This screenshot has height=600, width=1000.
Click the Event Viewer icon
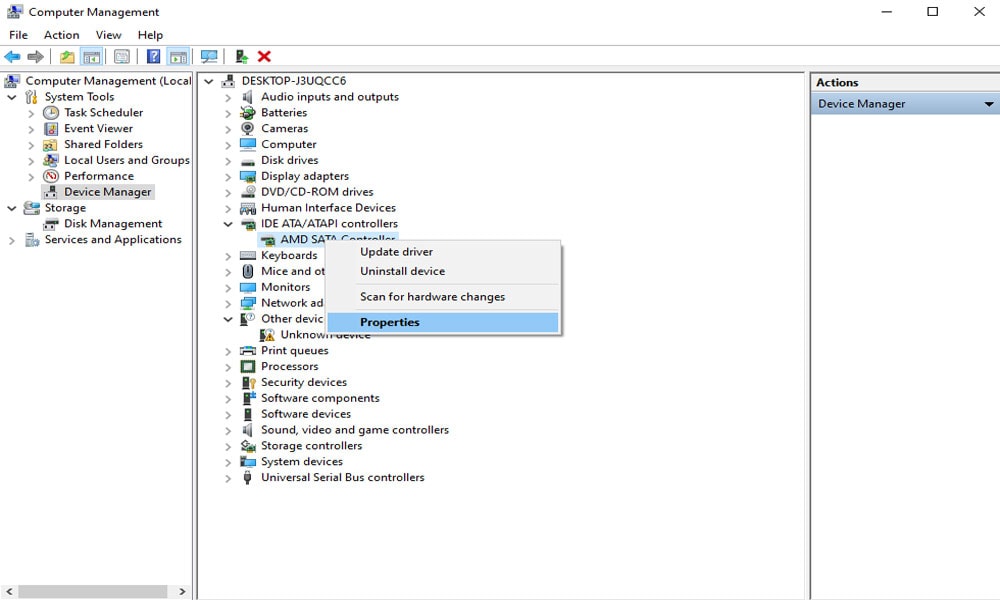(x=51, y=129)
